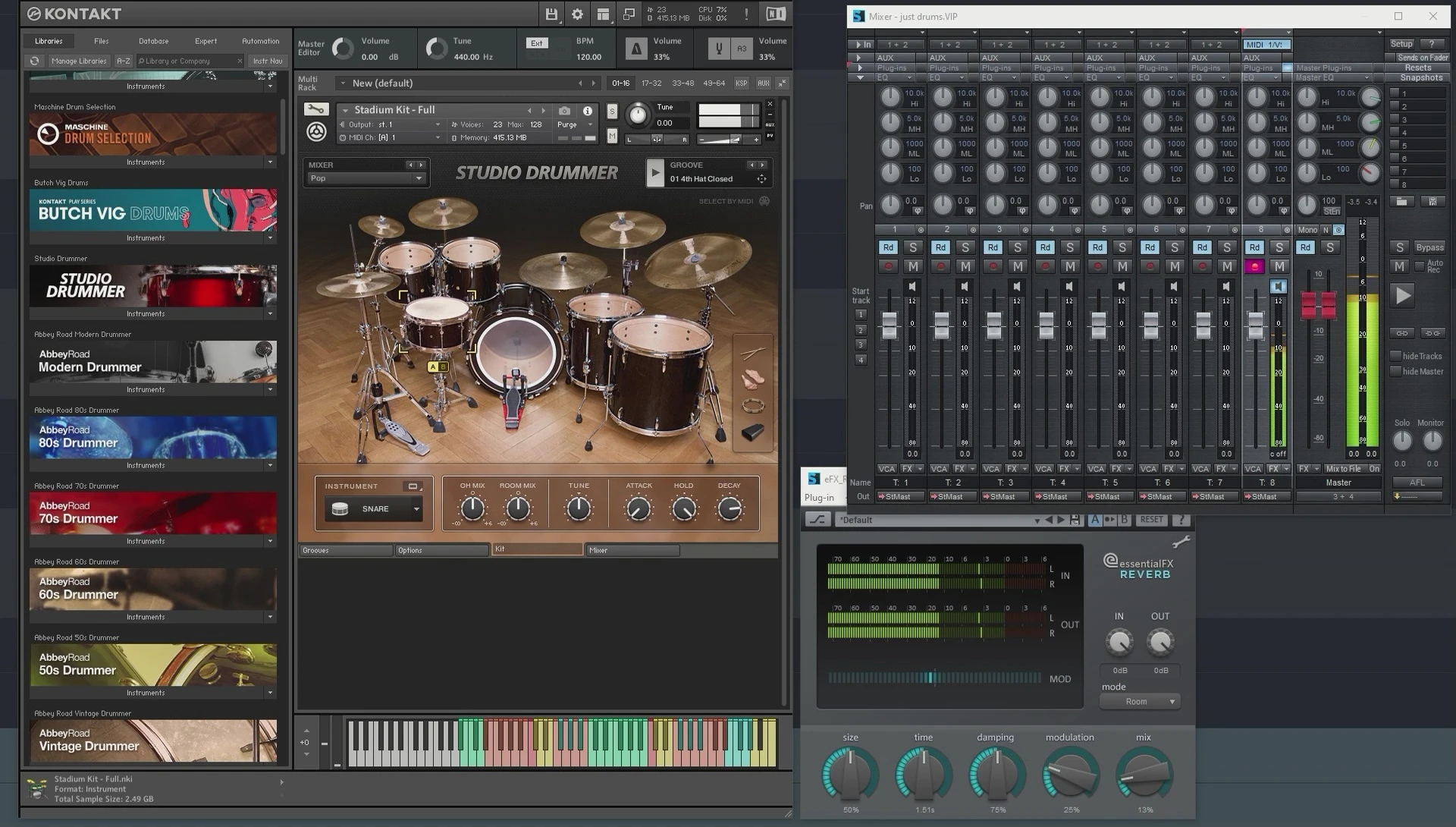1456x827 pixels.
Task: Toggle Mute on Kontakt instrument header
Action: coord(612,136)
